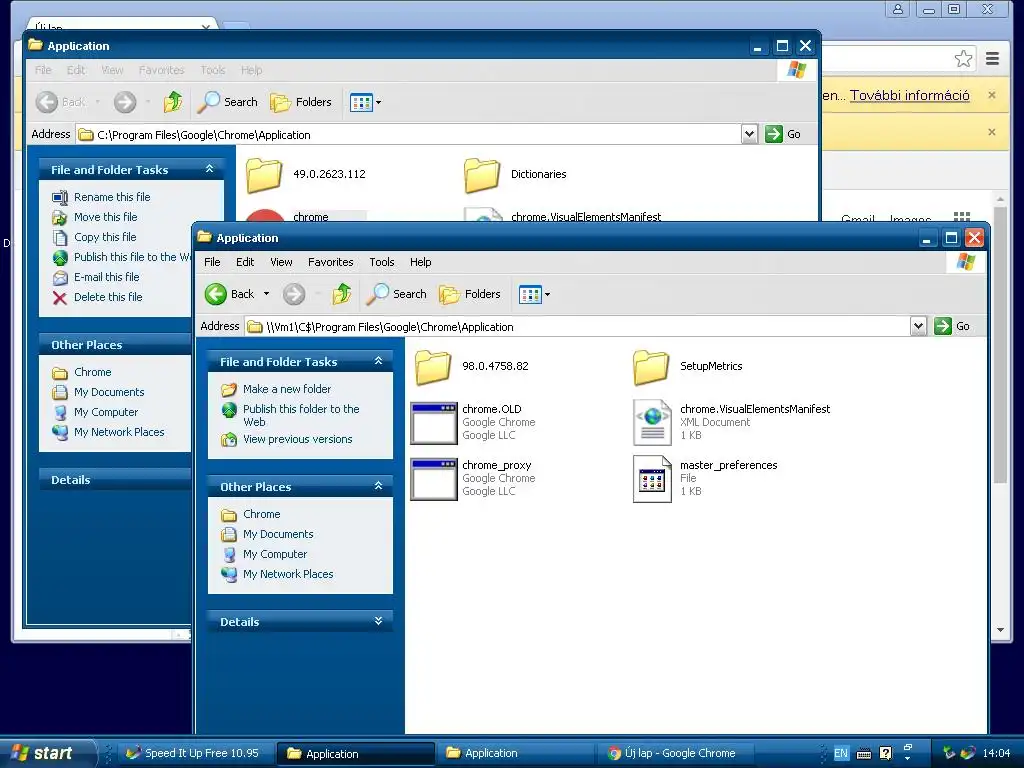Viewport: 1024px width, 768px height.
Task: Open Back history dropdown in front window
Action: click(266, 294)
